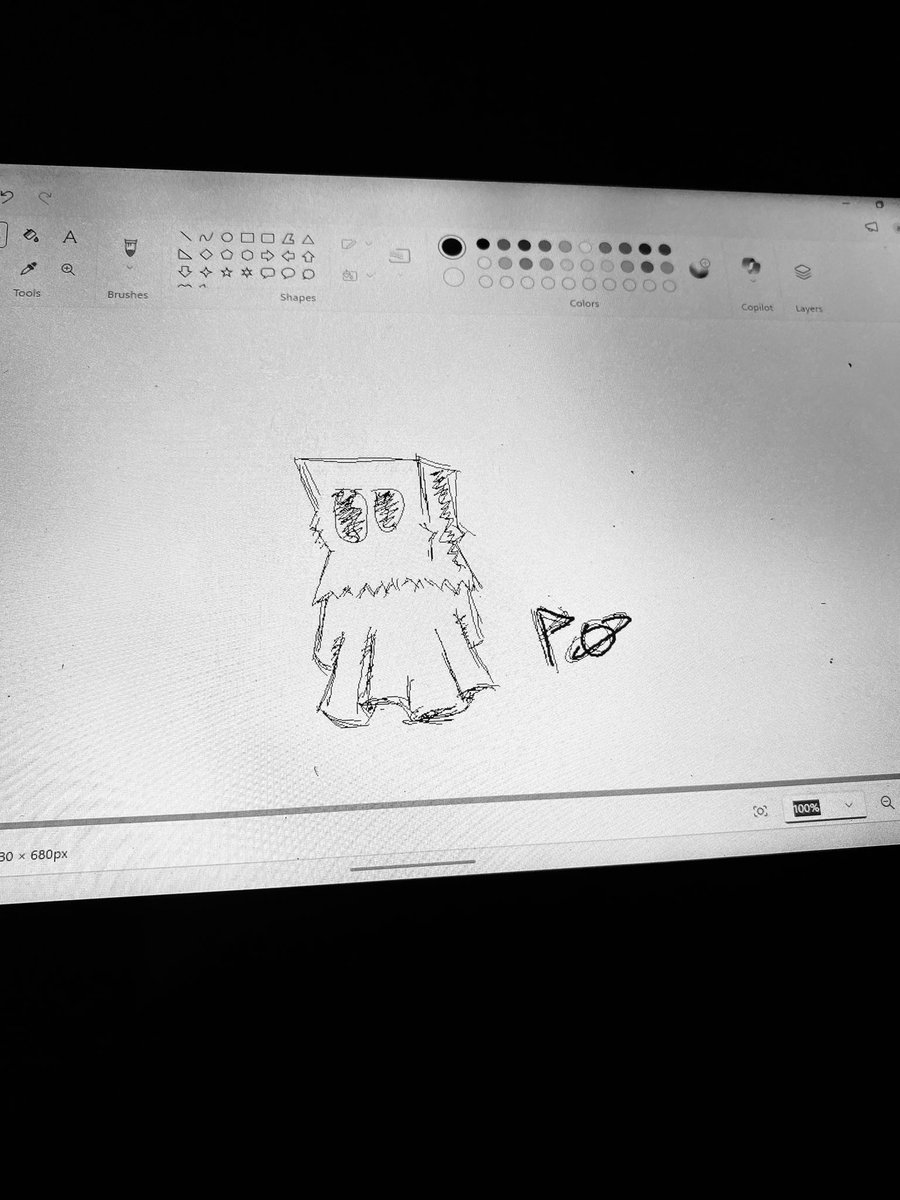900x1200 pixels.
Task: Click the "Tools" group label
Action: 27,293
